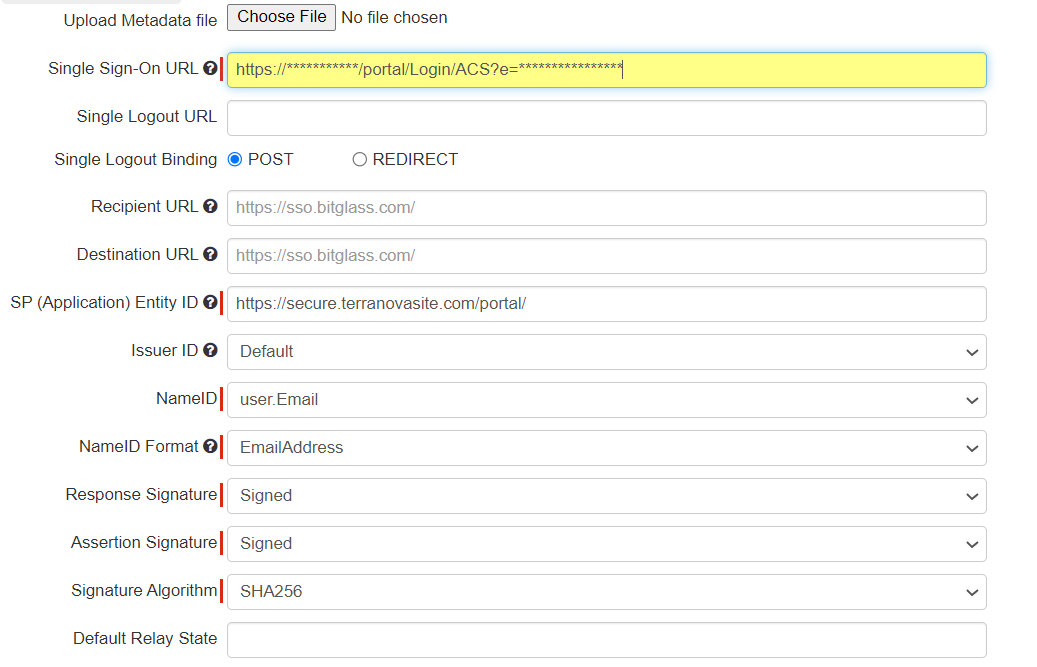
Task: Switch Single Logout Binding to REDIRECT
Action: click(x=359, y=158)
